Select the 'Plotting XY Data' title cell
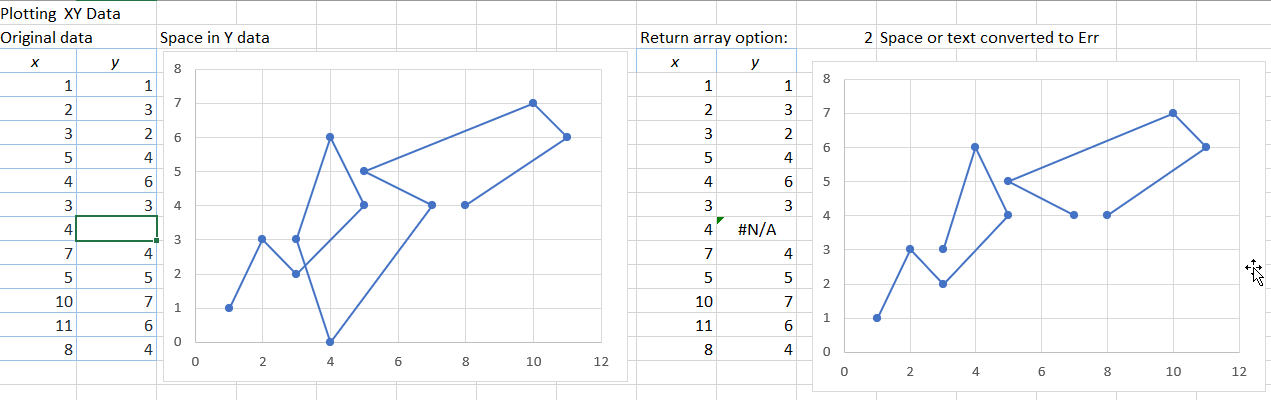 pyautogui.click(x=63, y=14)
